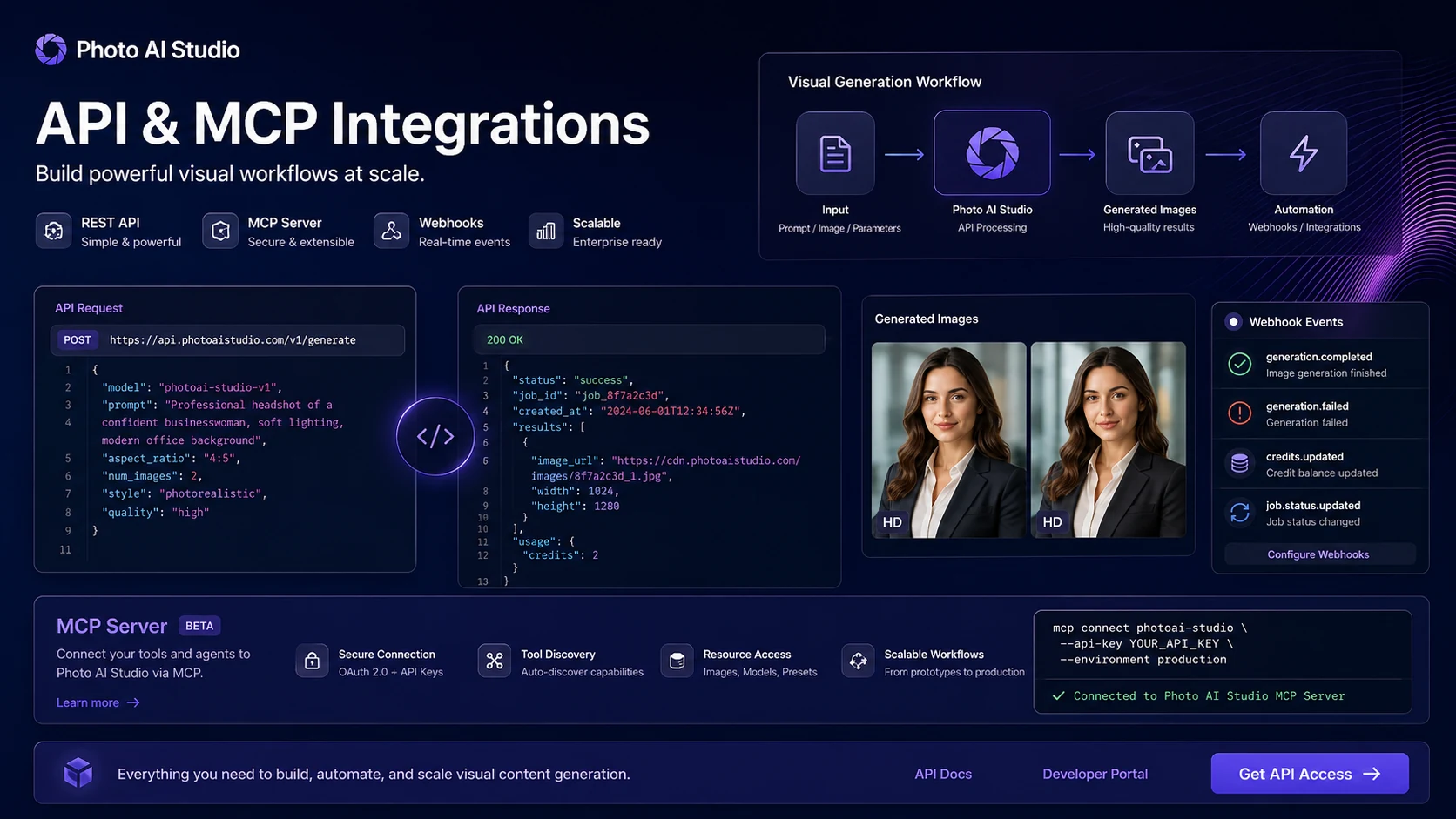Click the --api-key YOUR_API_KEY command line

pos(1146,643)
